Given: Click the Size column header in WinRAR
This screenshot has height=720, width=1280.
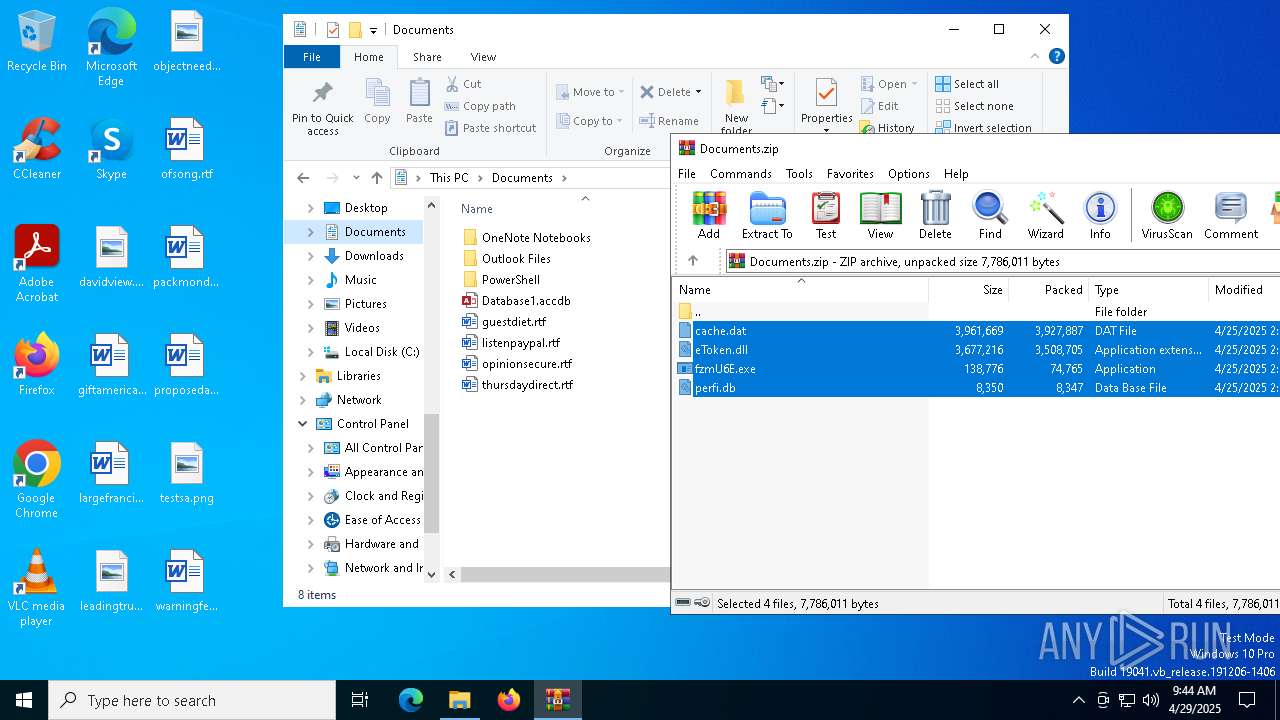Looking at the screenshot, I should [969, 290].
